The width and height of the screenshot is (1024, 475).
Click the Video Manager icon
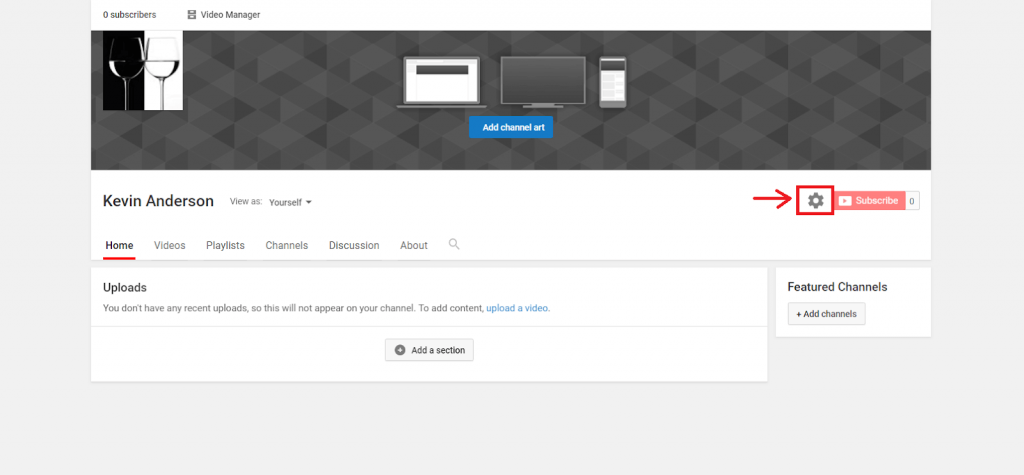click(x=191, y=14)
